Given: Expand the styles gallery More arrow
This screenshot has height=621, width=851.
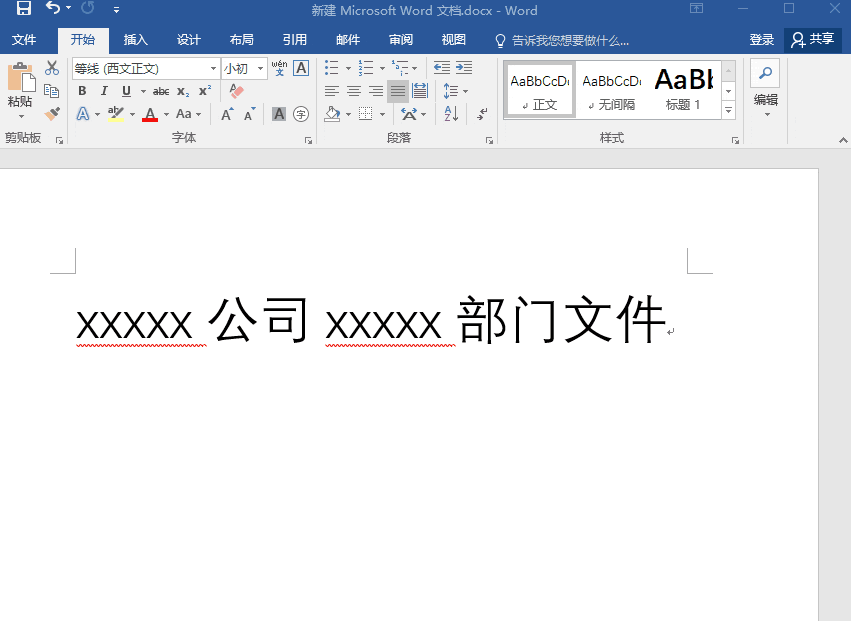Looking at the screenshot, I should click(x=729, y=110).
